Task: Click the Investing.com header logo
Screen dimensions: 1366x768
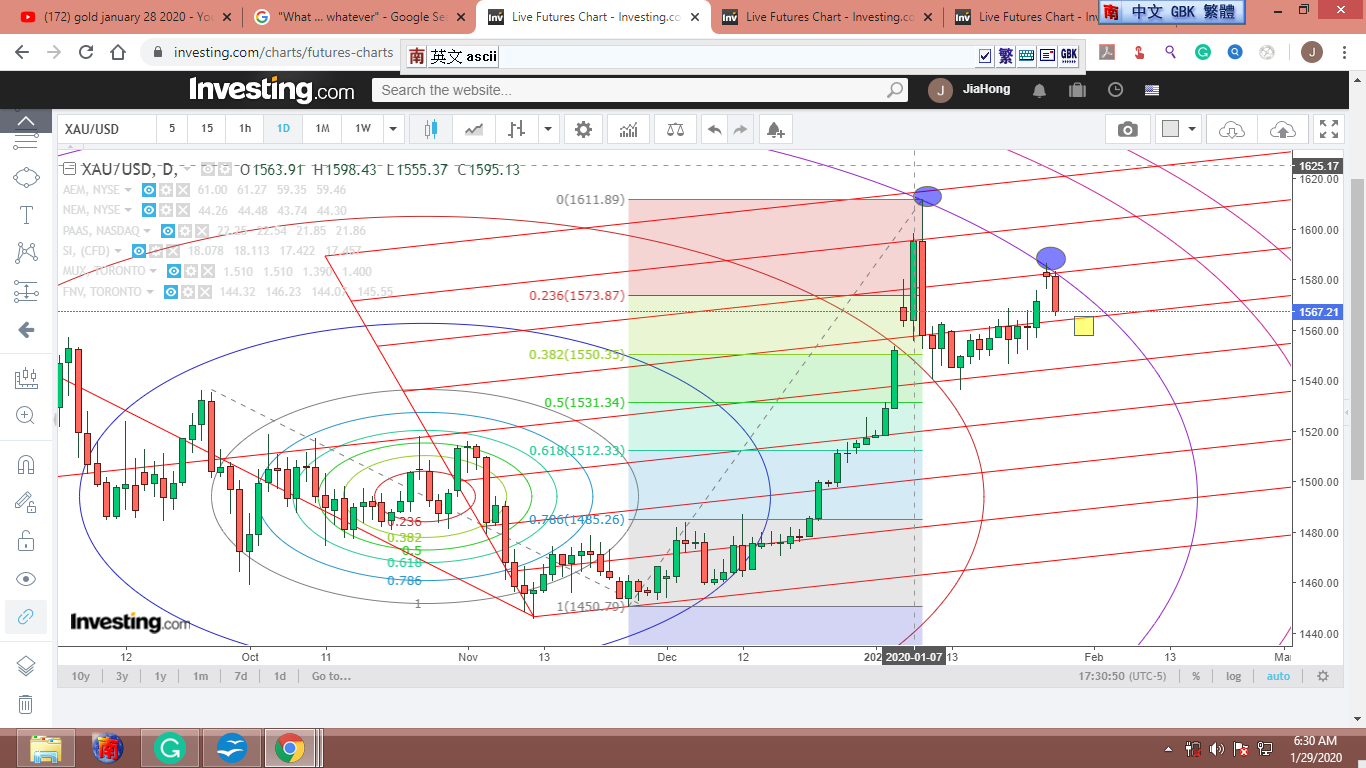Action: tap(272, 90)
